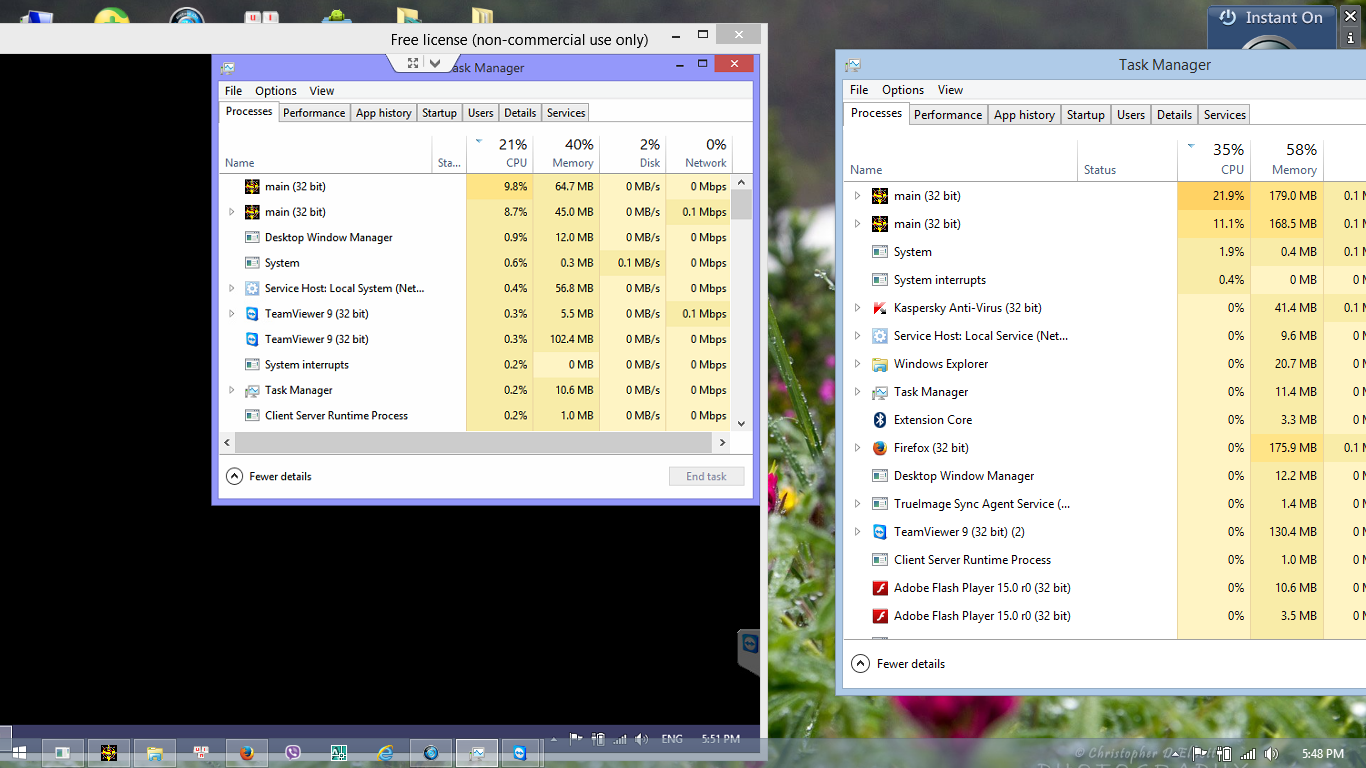Open remote tray Action Center flag
This screenshot has width=1366, height=768.
576,740
